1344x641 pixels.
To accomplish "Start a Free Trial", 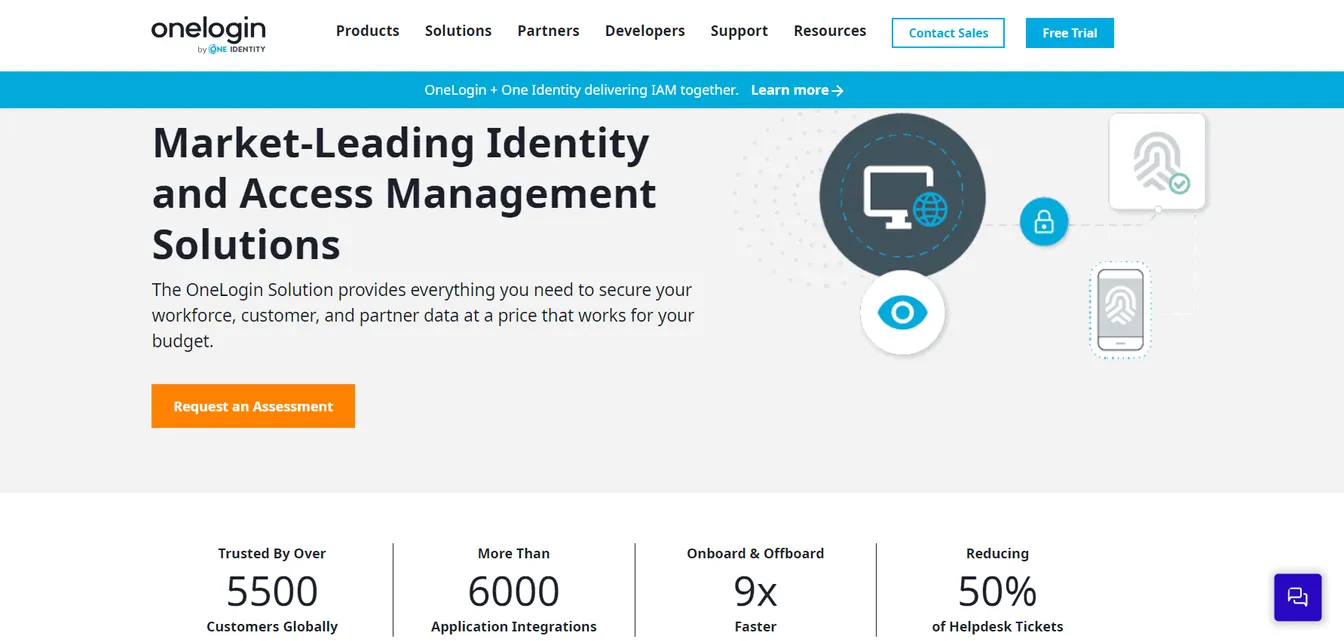I will click(x=1070, y=33).
